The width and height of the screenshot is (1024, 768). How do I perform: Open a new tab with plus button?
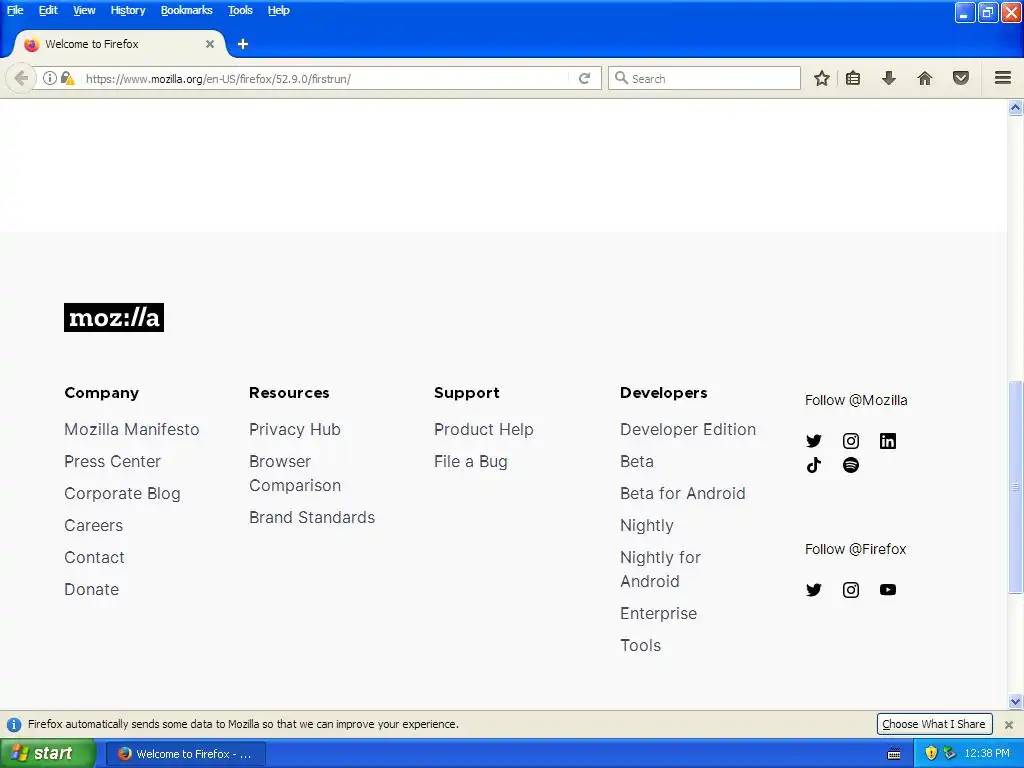click(x=243, y=44)
